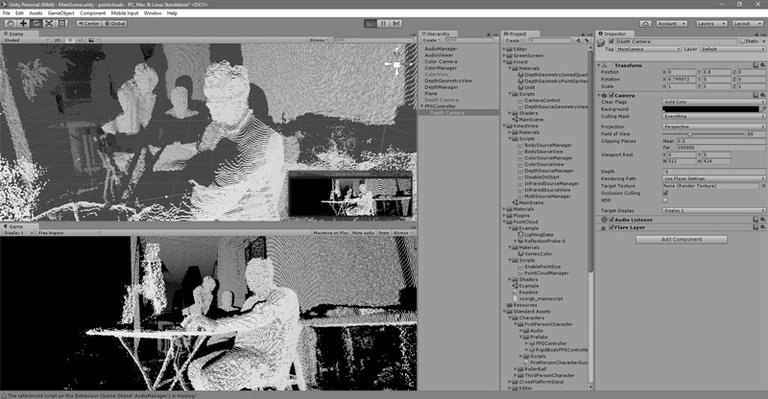
Task: Select the Hand tool in toolbar
Action: (x=10, y=23)
